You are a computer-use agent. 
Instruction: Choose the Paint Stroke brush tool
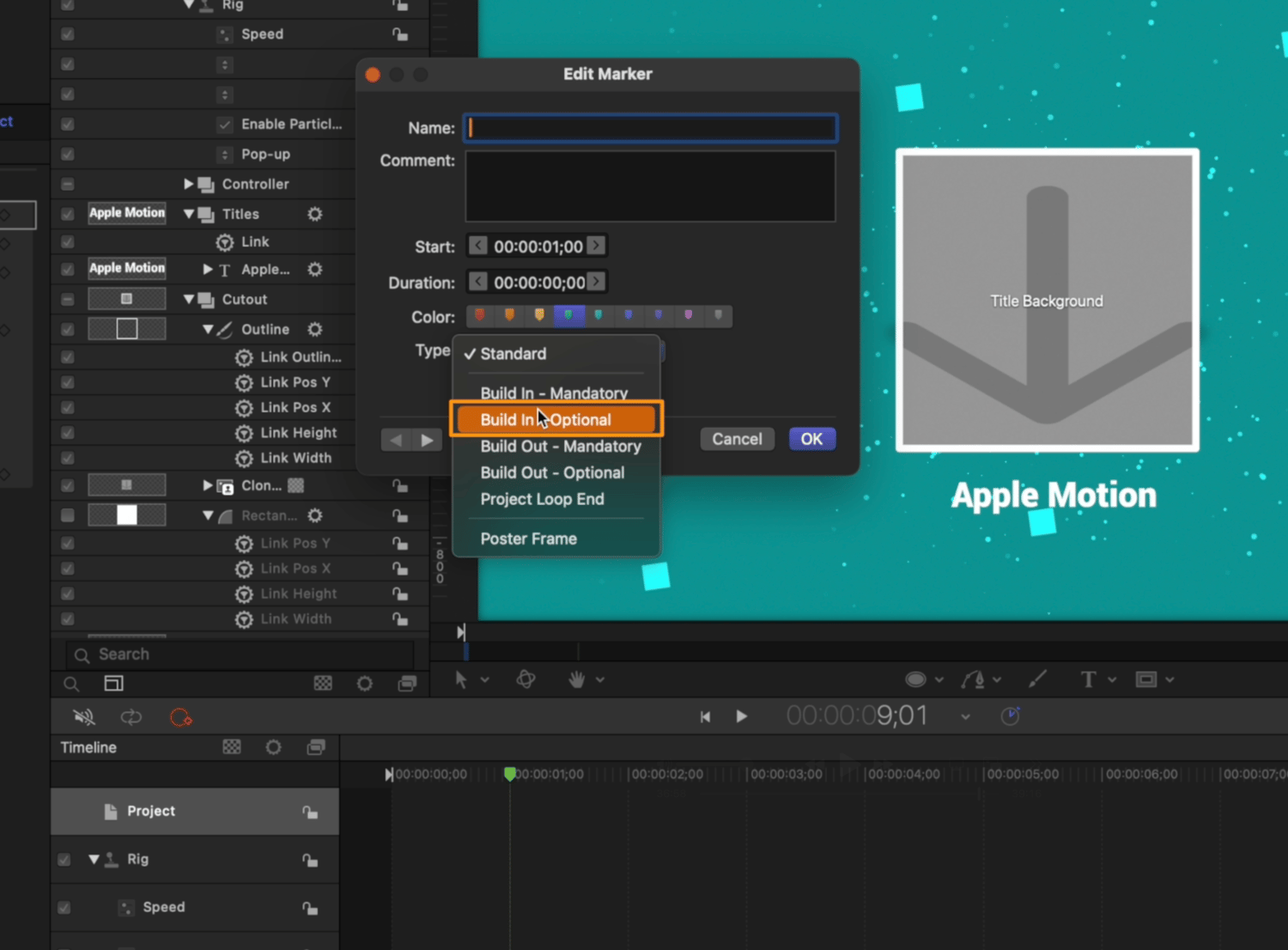1037,679
